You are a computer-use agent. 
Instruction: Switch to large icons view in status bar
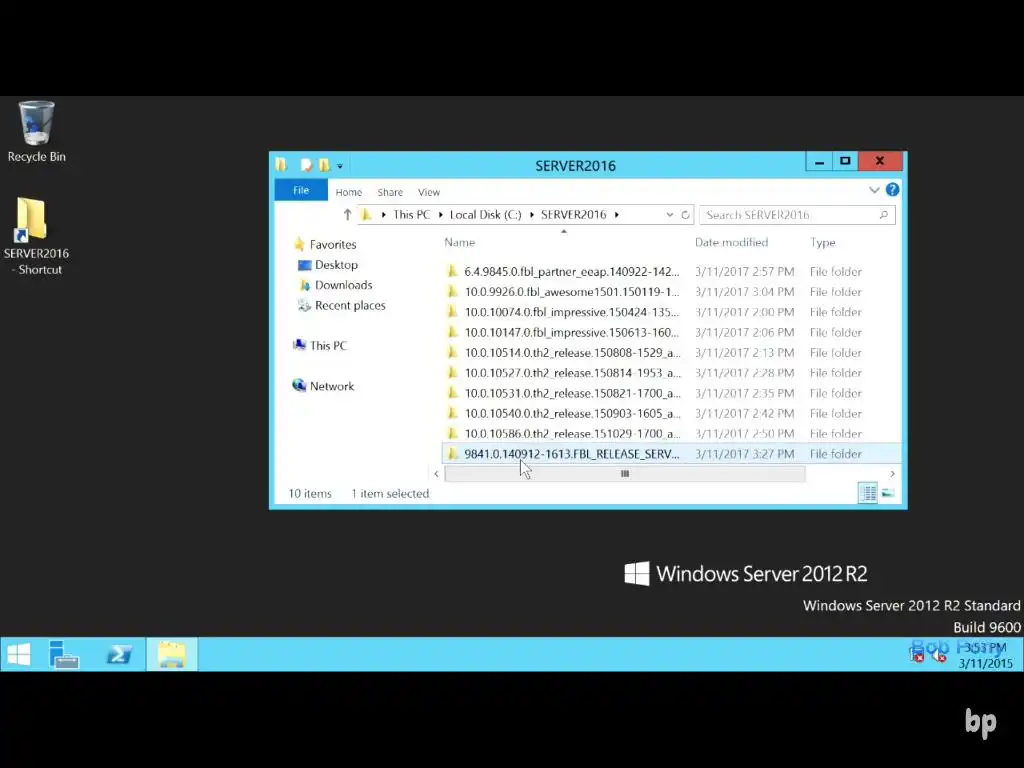888,493
